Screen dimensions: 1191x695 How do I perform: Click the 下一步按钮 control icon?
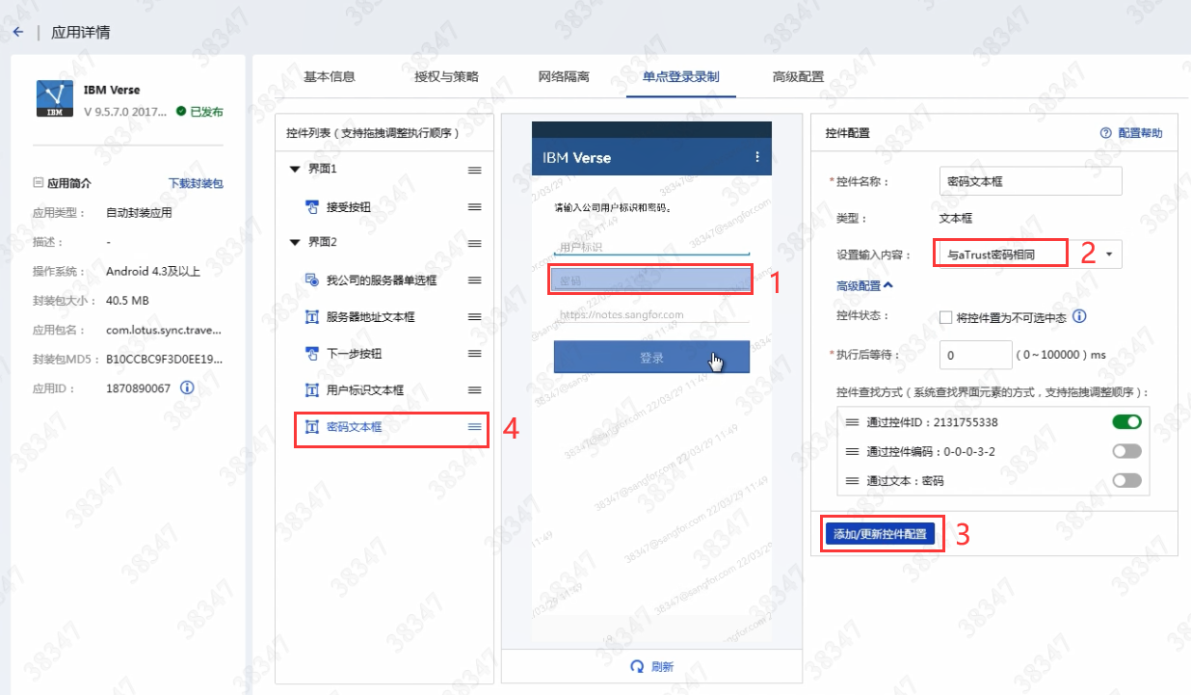click(x=311, y=353)
